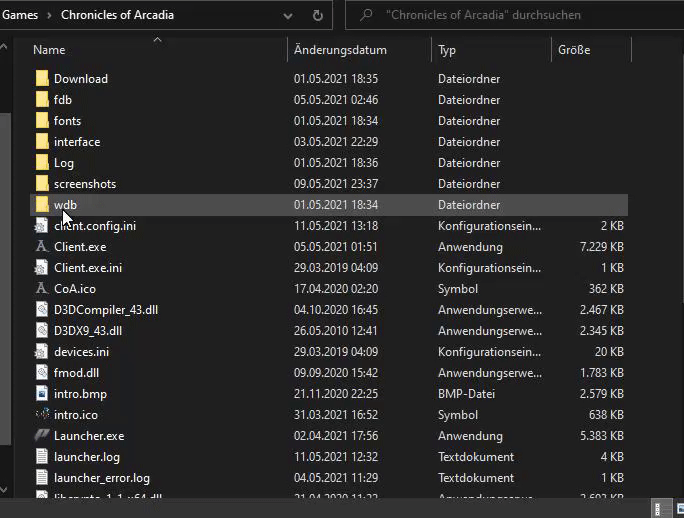This screenshot has width=684, height=518.
Task: Select the CoA.ico icon file
Action: [42, 288]
